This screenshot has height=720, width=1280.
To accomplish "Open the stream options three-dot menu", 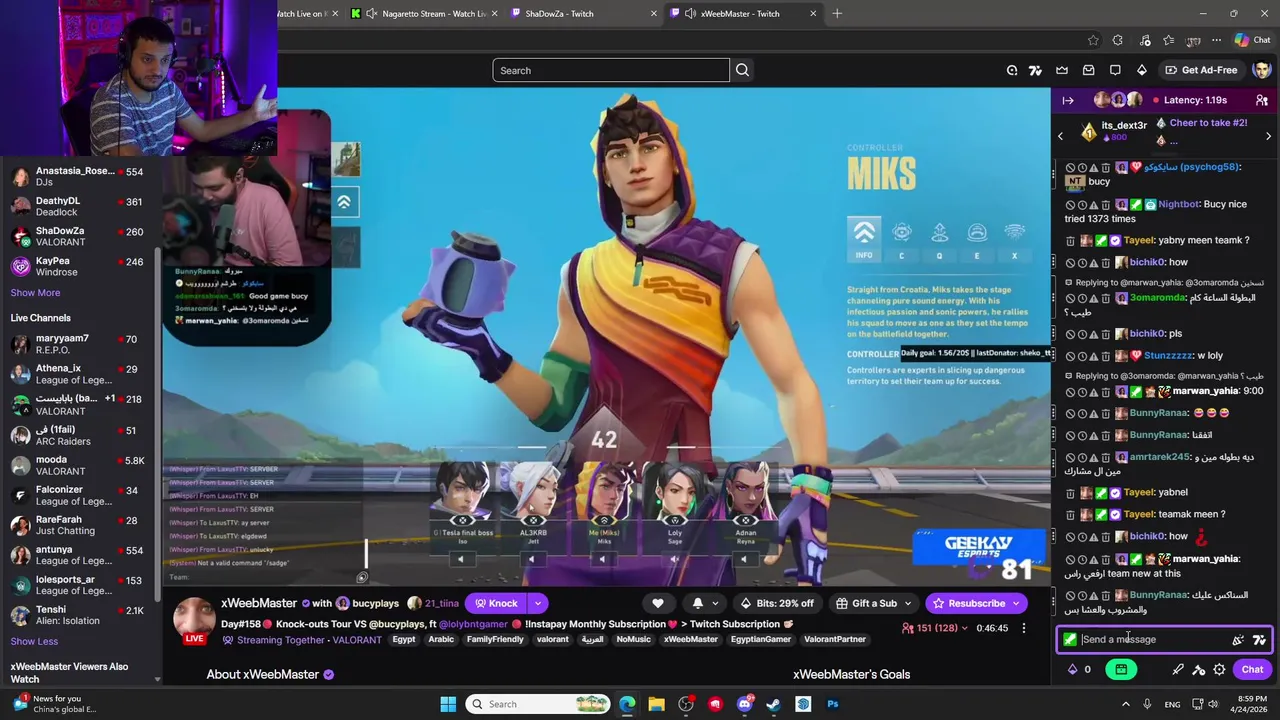I will click(1023, 628).
